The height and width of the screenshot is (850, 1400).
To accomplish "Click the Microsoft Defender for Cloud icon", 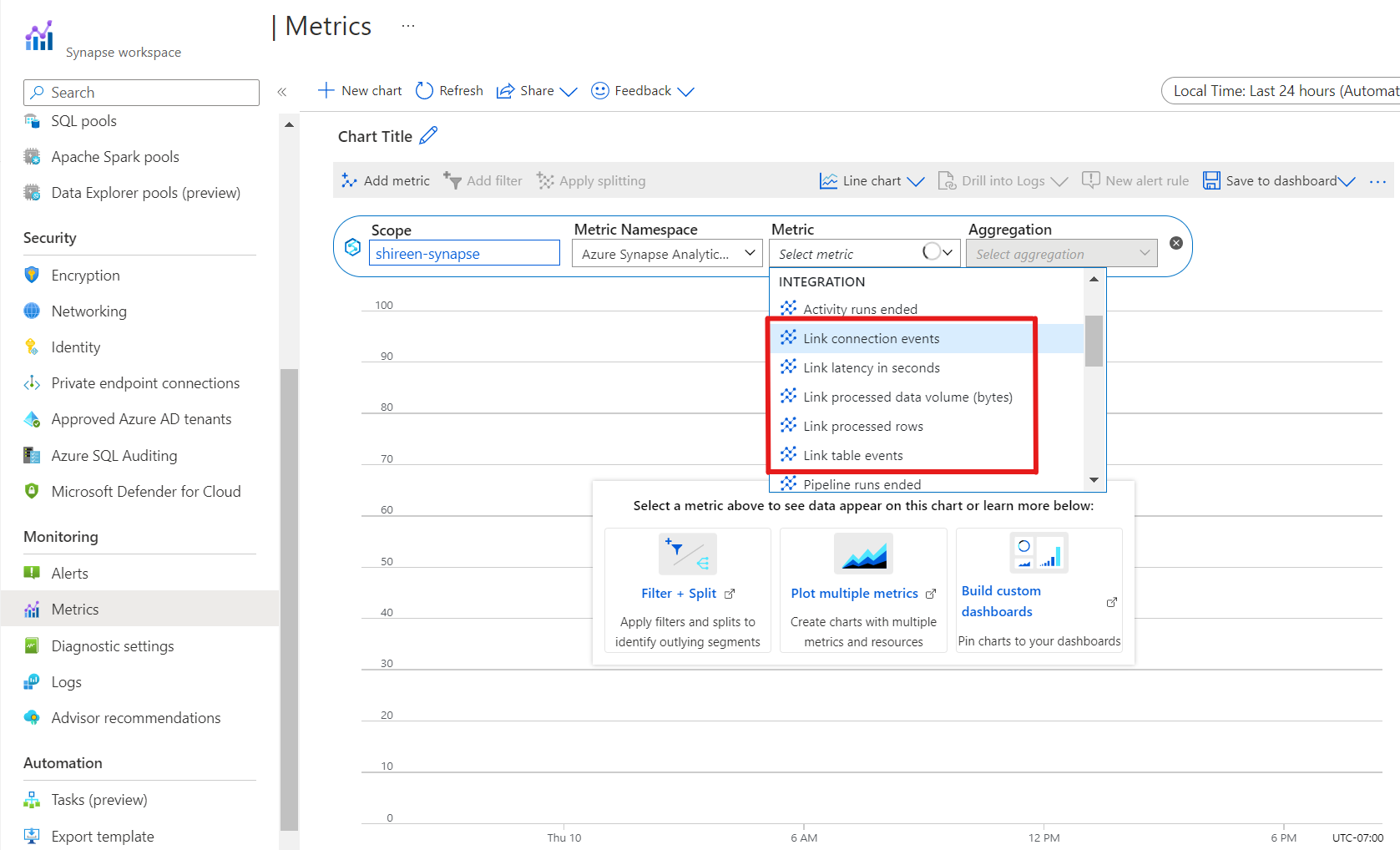I will coord(32,491).
